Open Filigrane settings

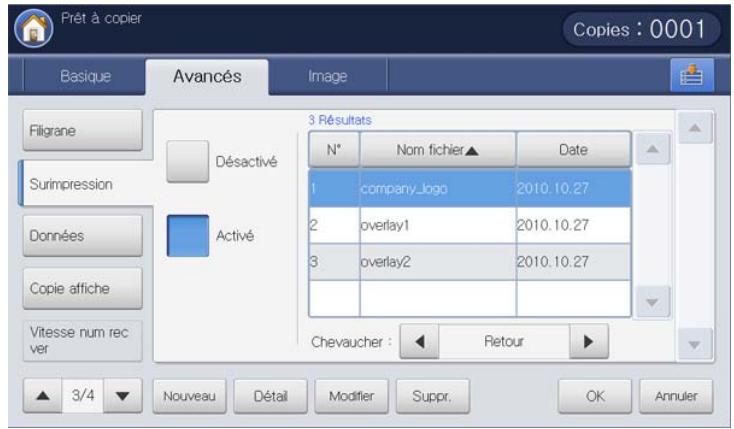pyautogui.click(x=82, y=130)
